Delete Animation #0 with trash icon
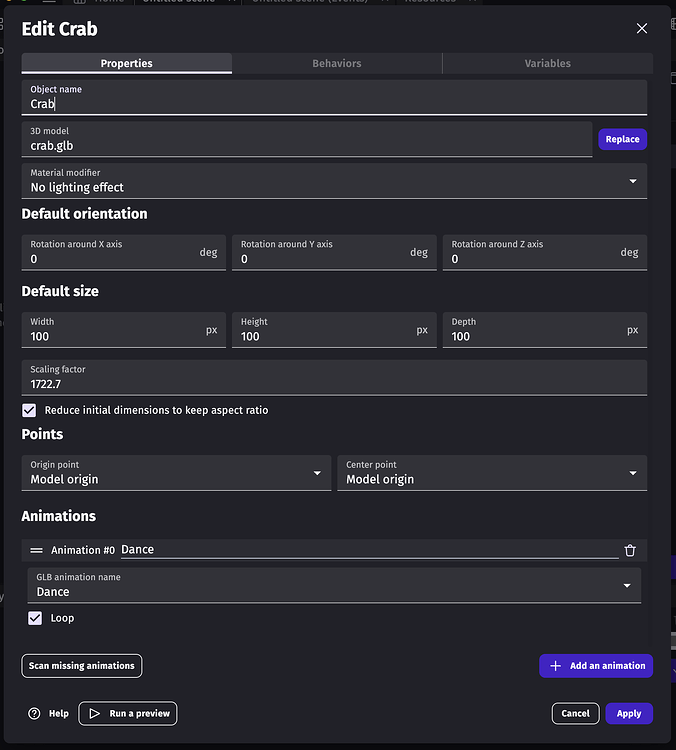Image resolution: width=676 pixels, height=750 pixels. (x=630, y=551)
